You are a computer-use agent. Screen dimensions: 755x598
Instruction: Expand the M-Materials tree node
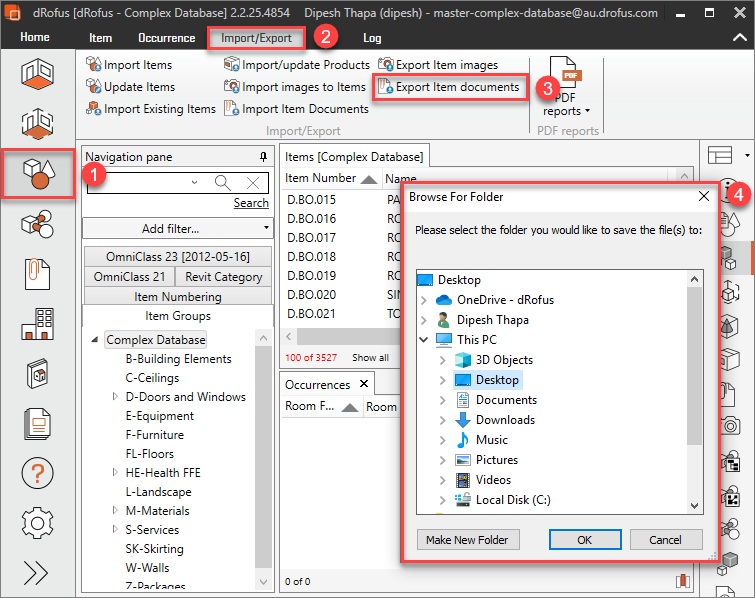115,510
